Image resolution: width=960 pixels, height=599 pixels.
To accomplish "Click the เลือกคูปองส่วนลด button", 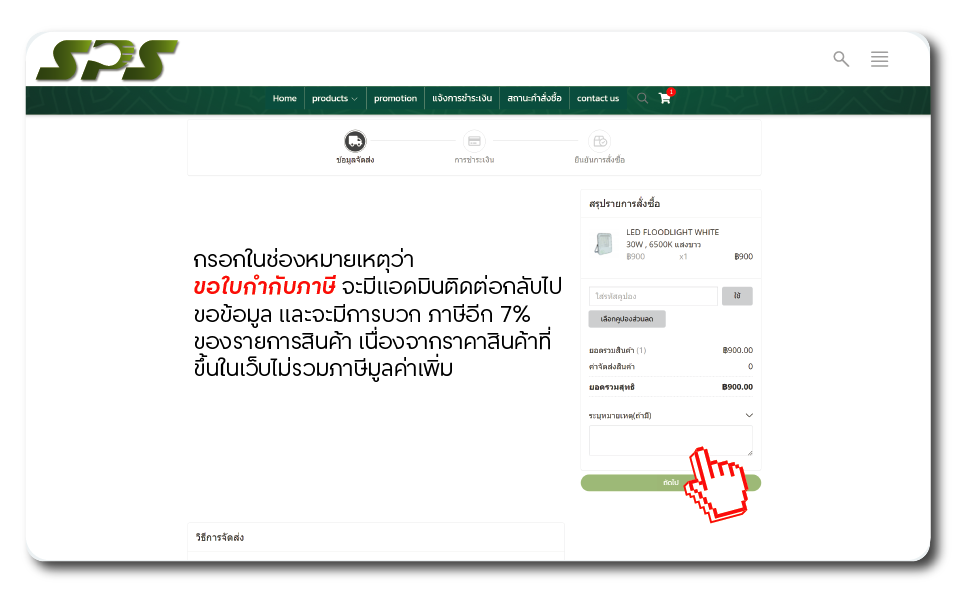I will (x=627, y=319).
